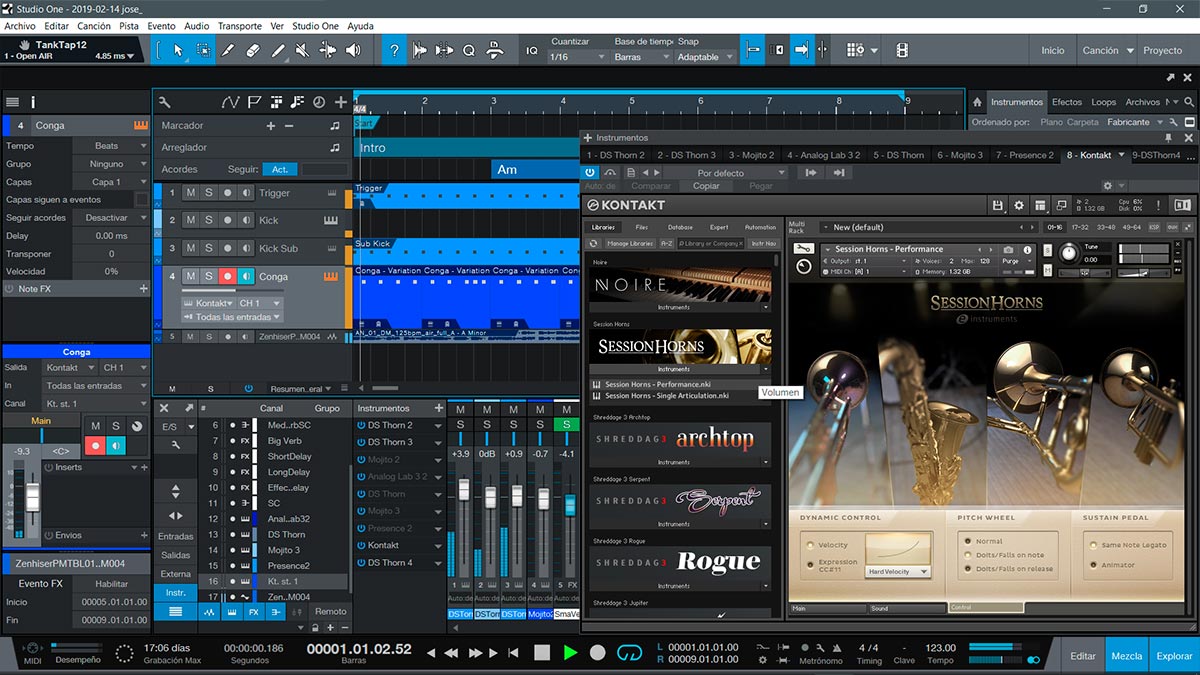Image resolution: width=1200 pixels, height=675 pixels.
Task: Select the Session Horns - Single Articulation.nki file
Action: (667, 395)
